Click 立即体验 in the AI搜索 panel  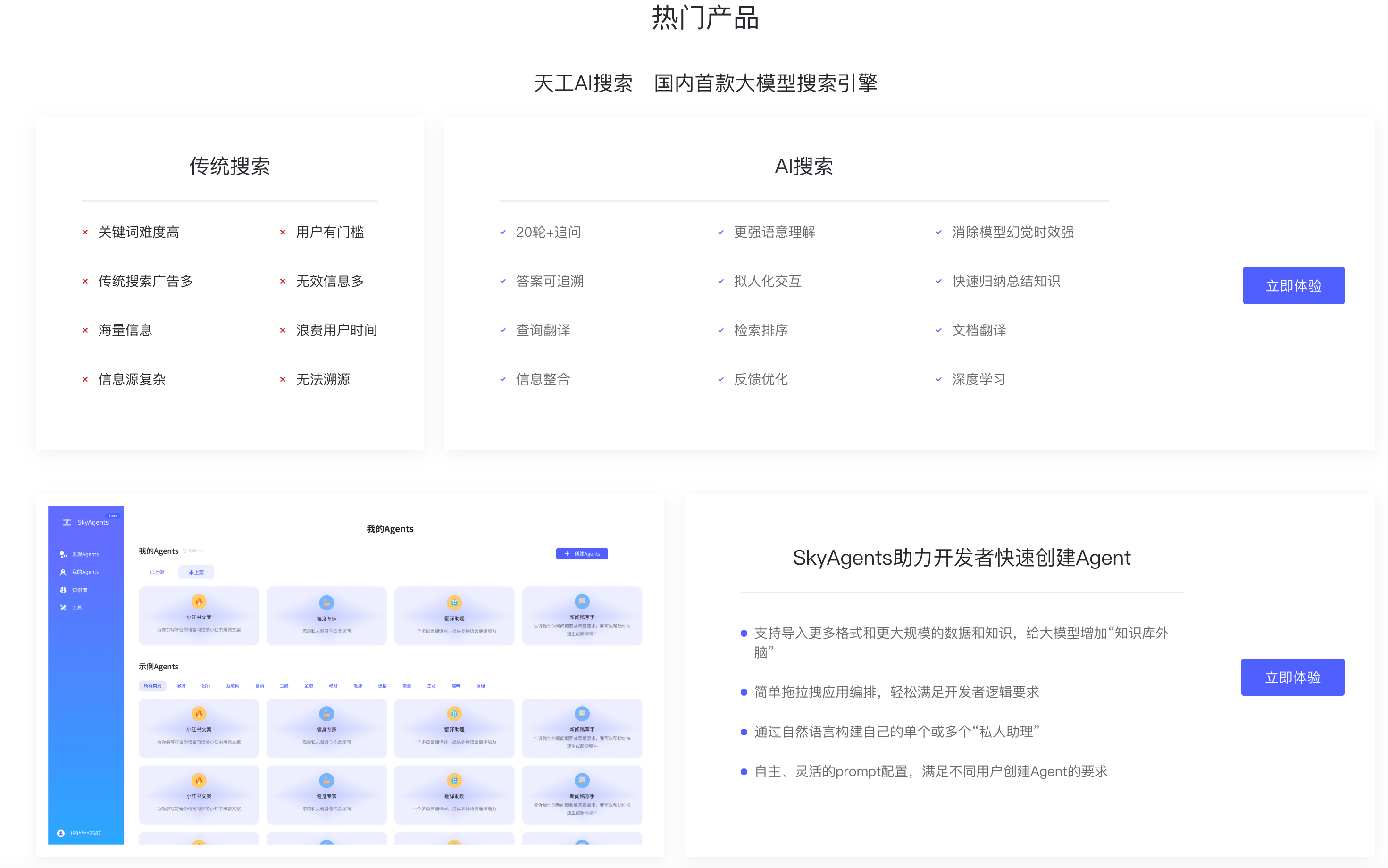pos(1293,285)
